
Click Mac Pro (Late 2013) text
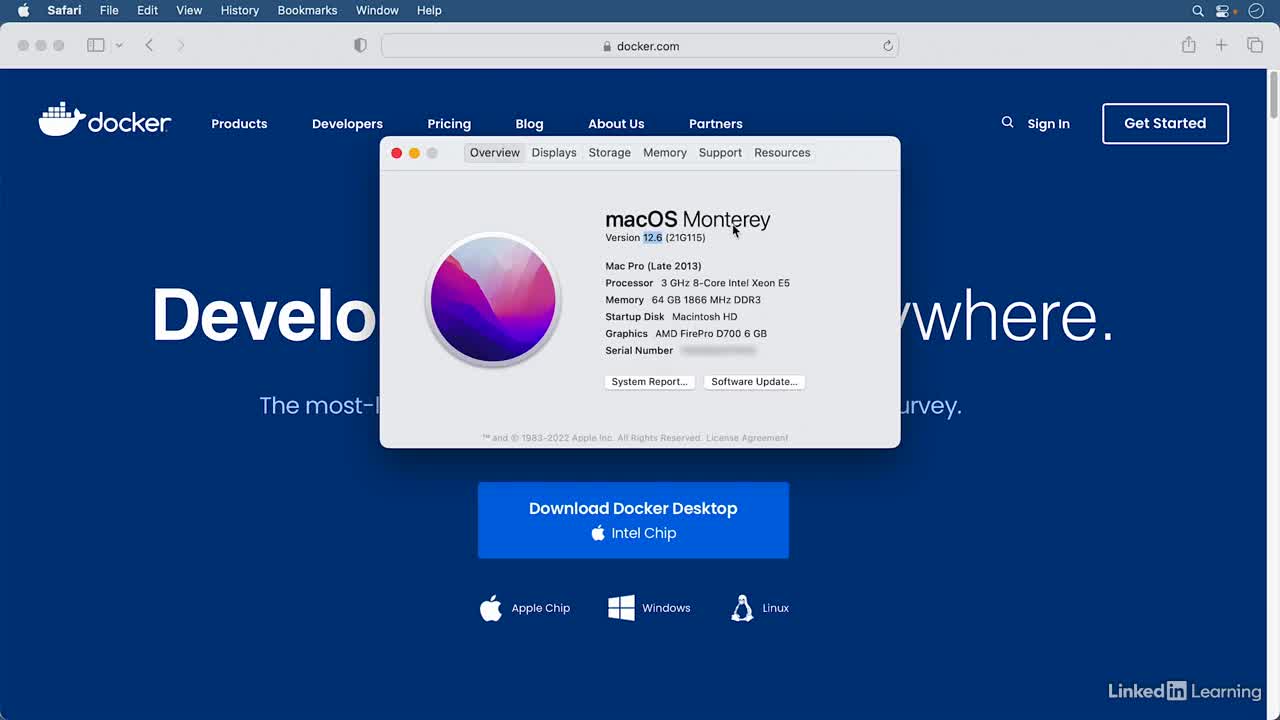[x=653, y=266]
